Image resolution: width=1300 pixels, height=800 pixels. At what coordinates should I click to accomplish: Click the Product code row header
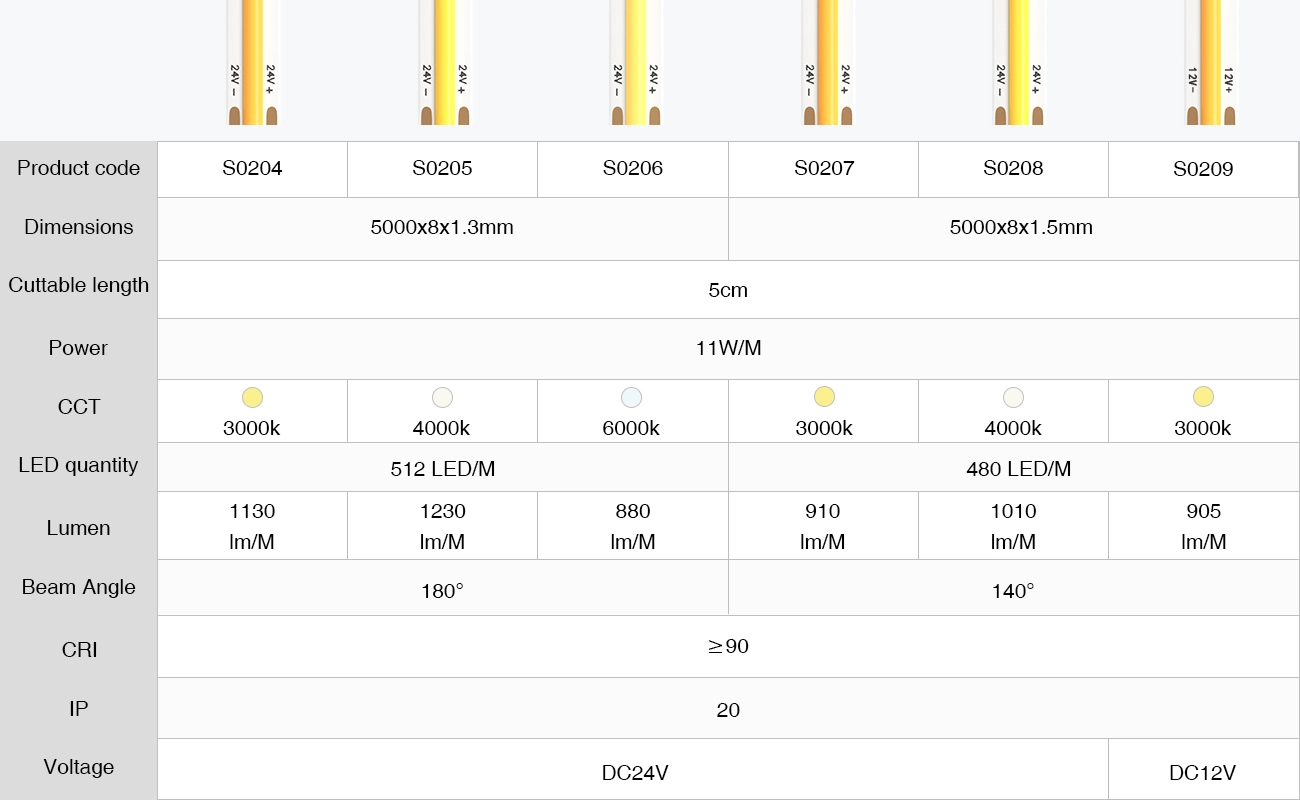point(78,168)
